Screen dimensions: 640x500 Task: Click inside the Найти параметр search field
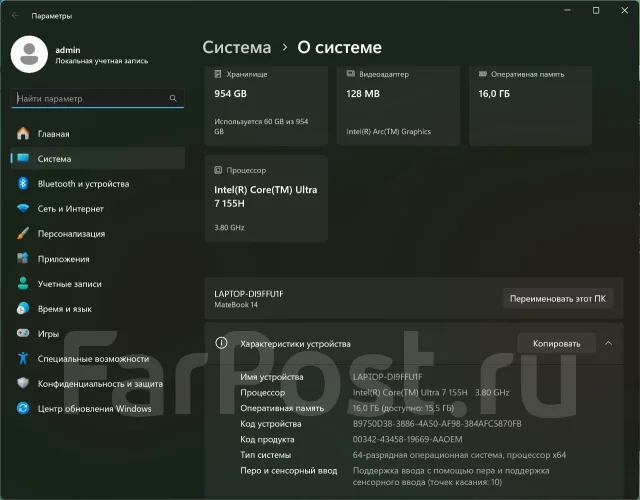coord(97,98)
